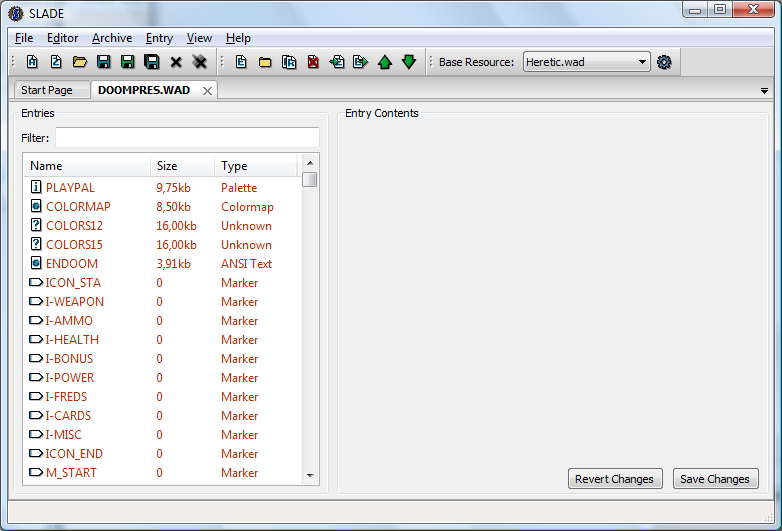Switch to the Start Page tab
This screenshot has width=782, height=531.
(47, 90)
